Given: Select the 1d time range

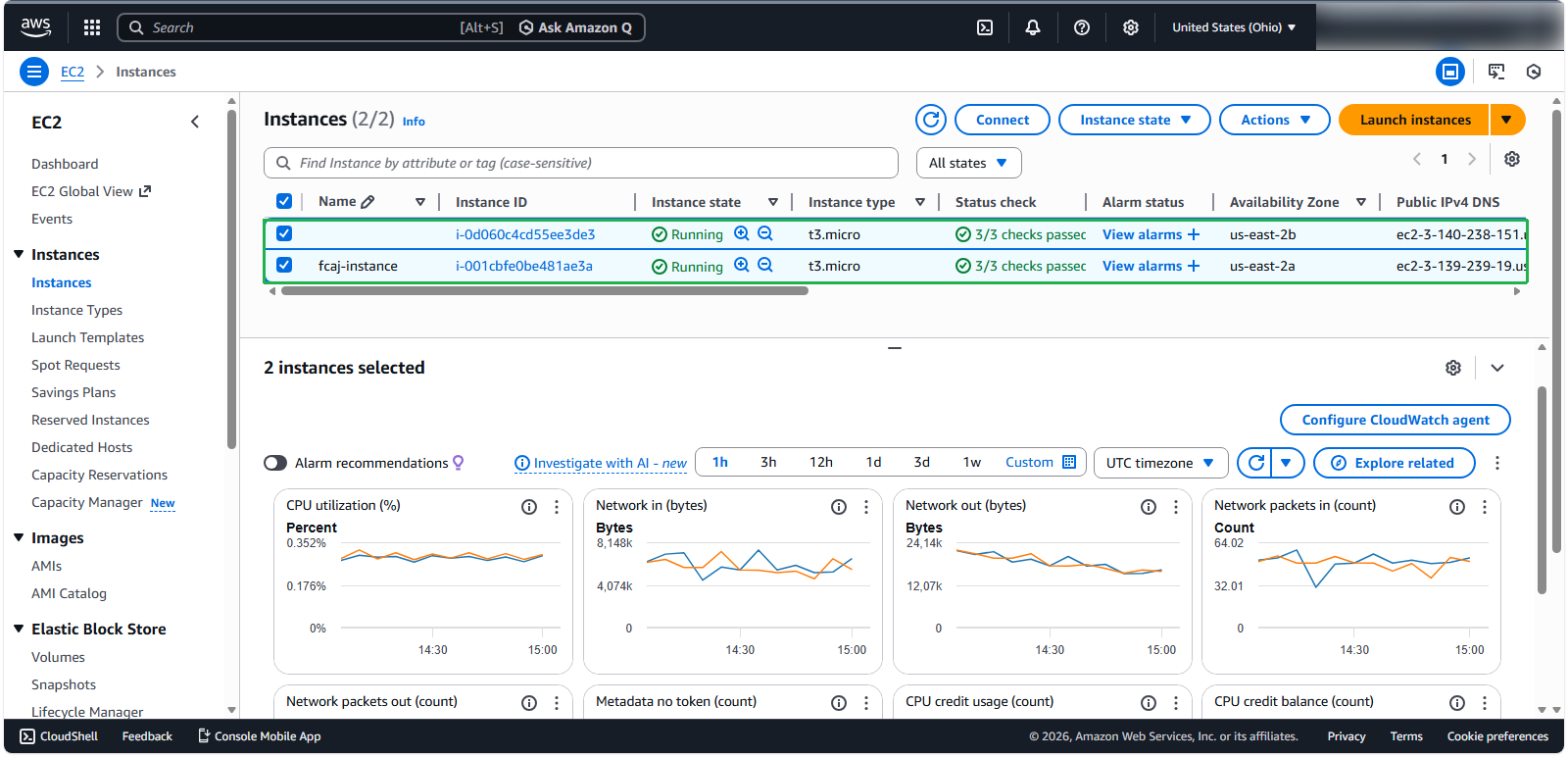Looking at the screenshot, I should pos(873,462).
